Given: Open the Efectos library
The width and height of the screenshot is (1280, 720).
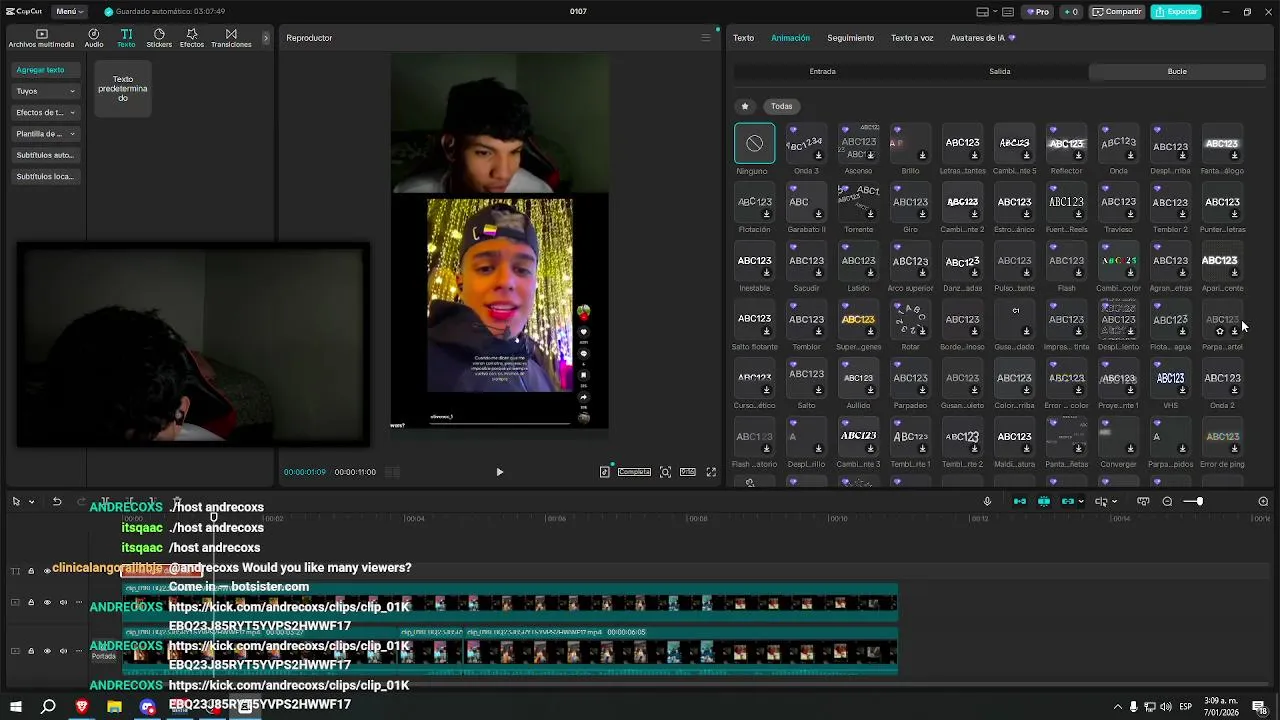Looking at the screenshot, I should click(x=192, y=38).
